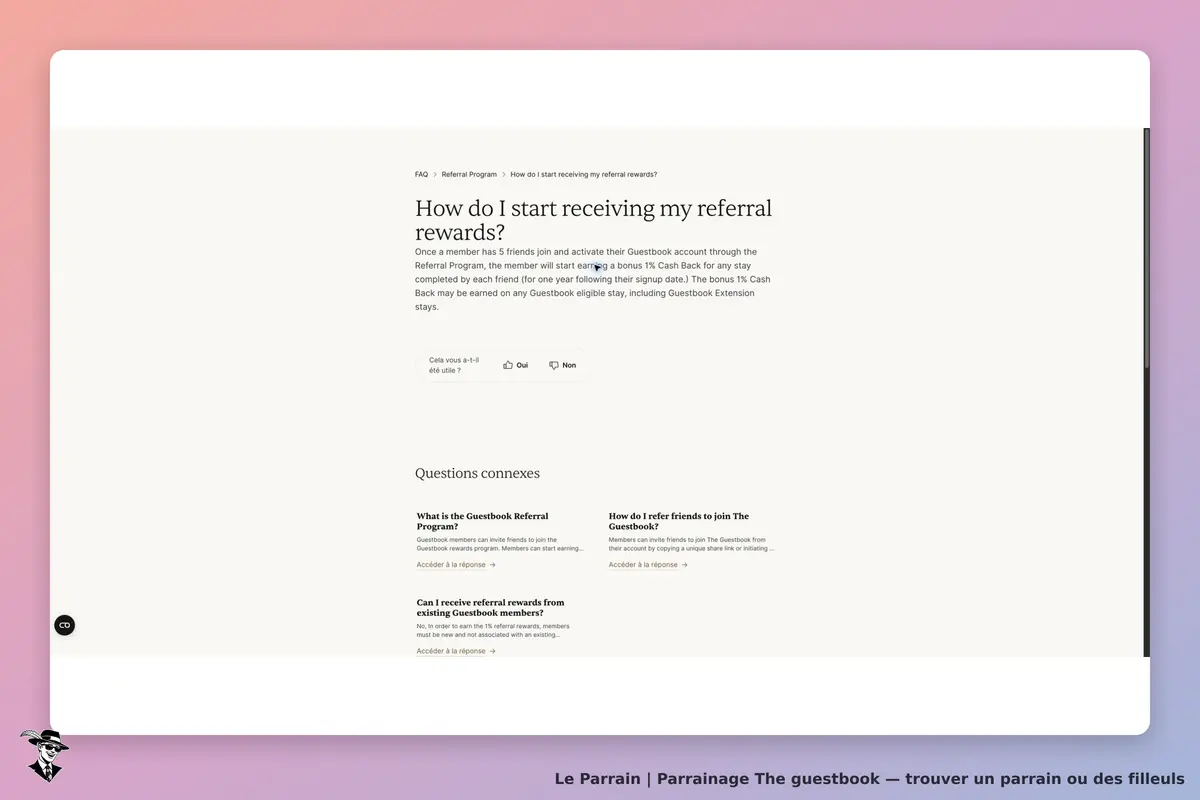Click the 'Le Parrain | Parrainage The guestbook' caption
The image size is (1200, 800).
point(870,778)
